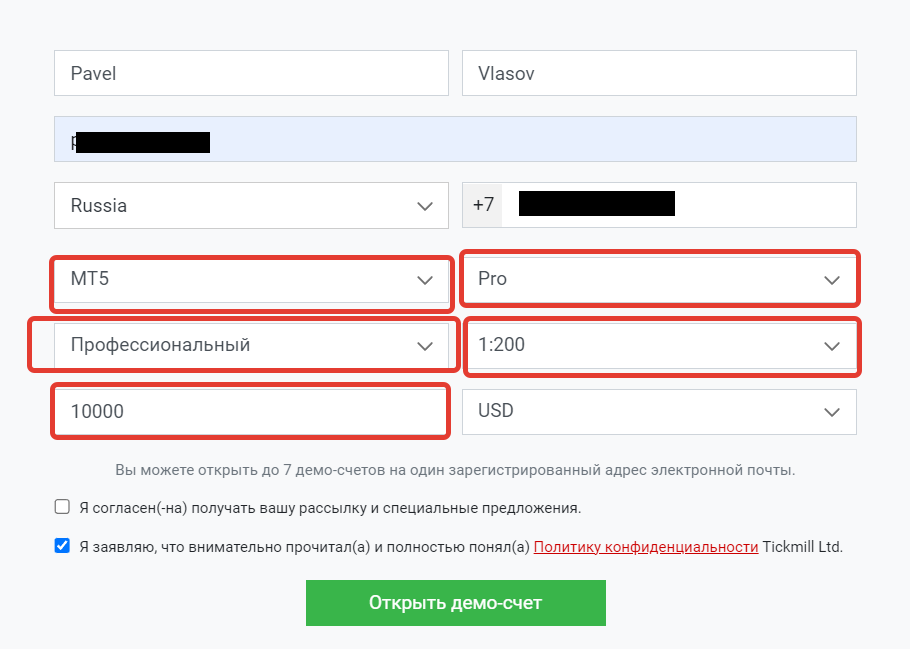Open the USD currency dropdown

[x=659, y=412]
